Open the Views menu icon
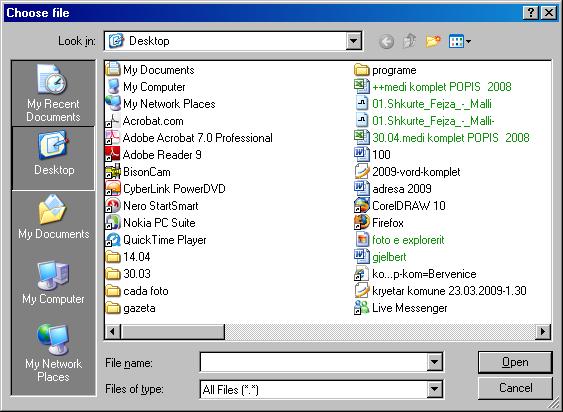 460,41
